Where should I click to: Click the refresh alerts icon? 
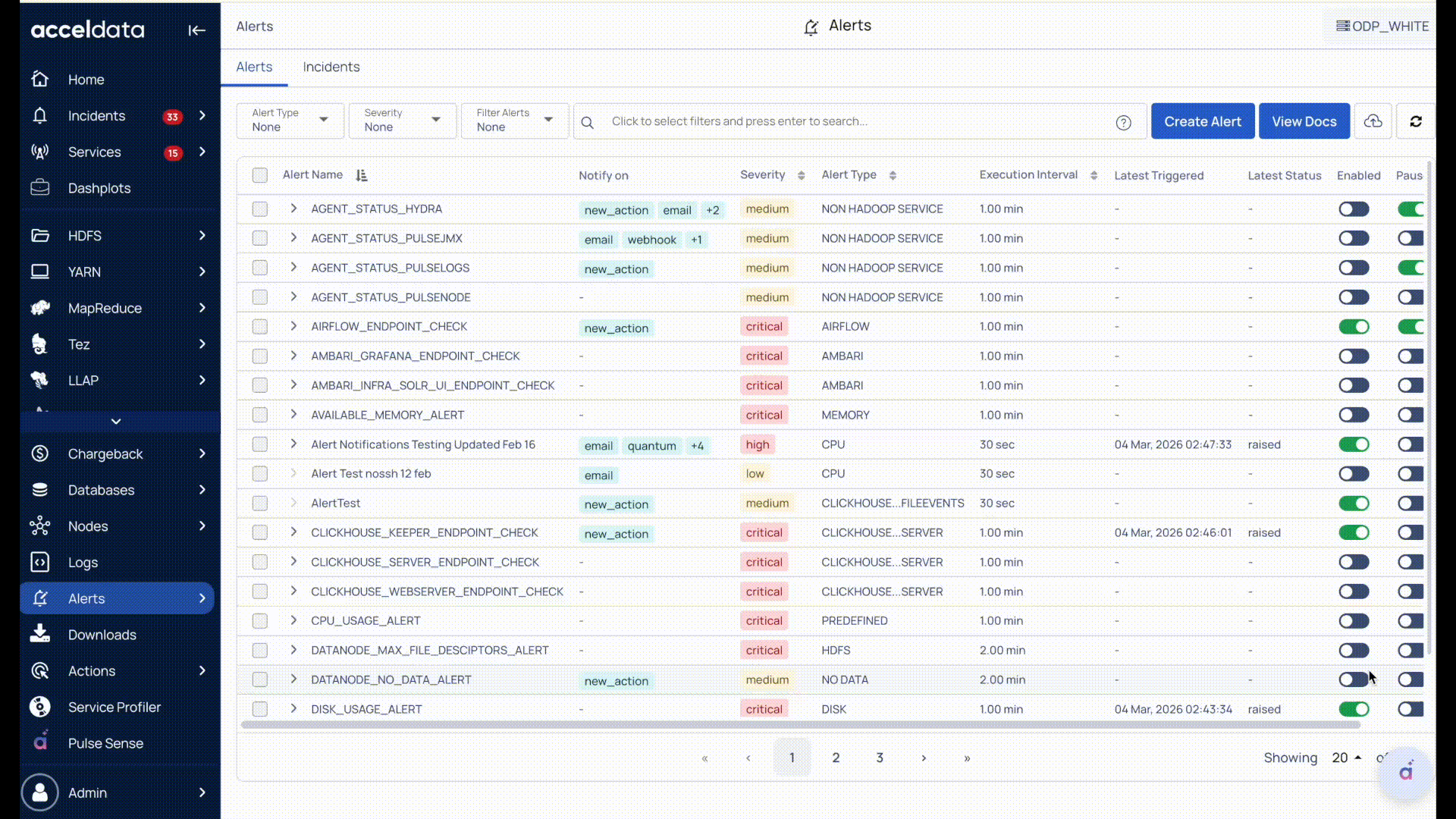pyautogui.click(x=1415, y=121)
